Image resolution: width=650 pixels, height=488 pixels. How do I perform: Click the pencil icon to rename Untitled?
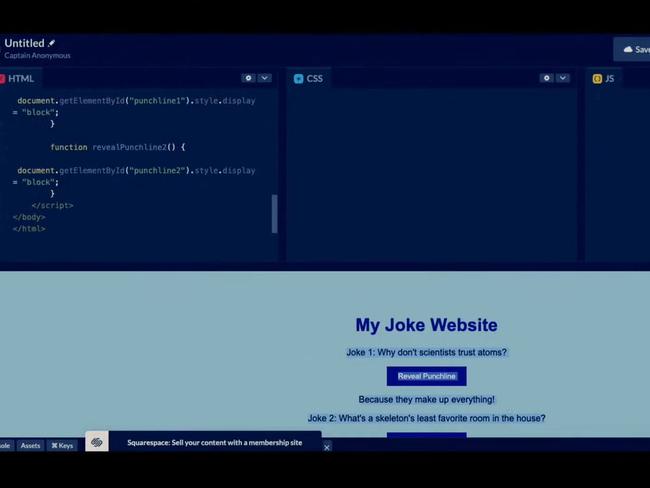point(51,43)
